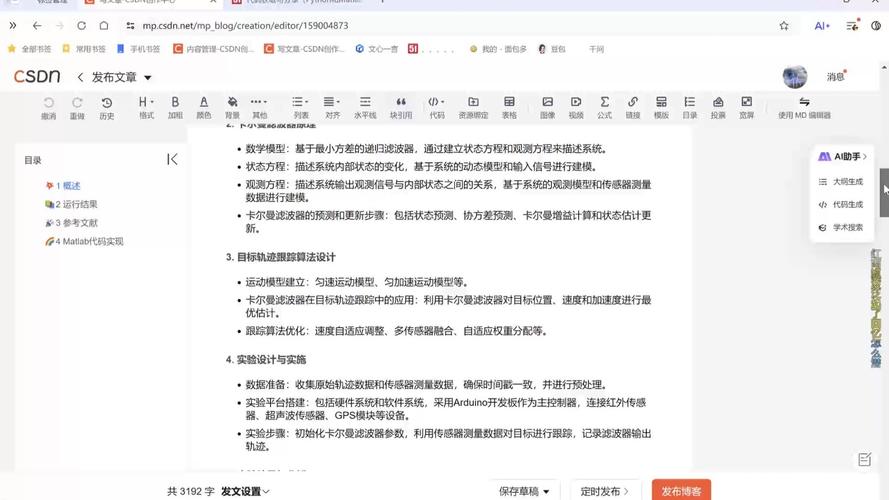Open the 文心一言 bookmark

click(x=376, y=49)
